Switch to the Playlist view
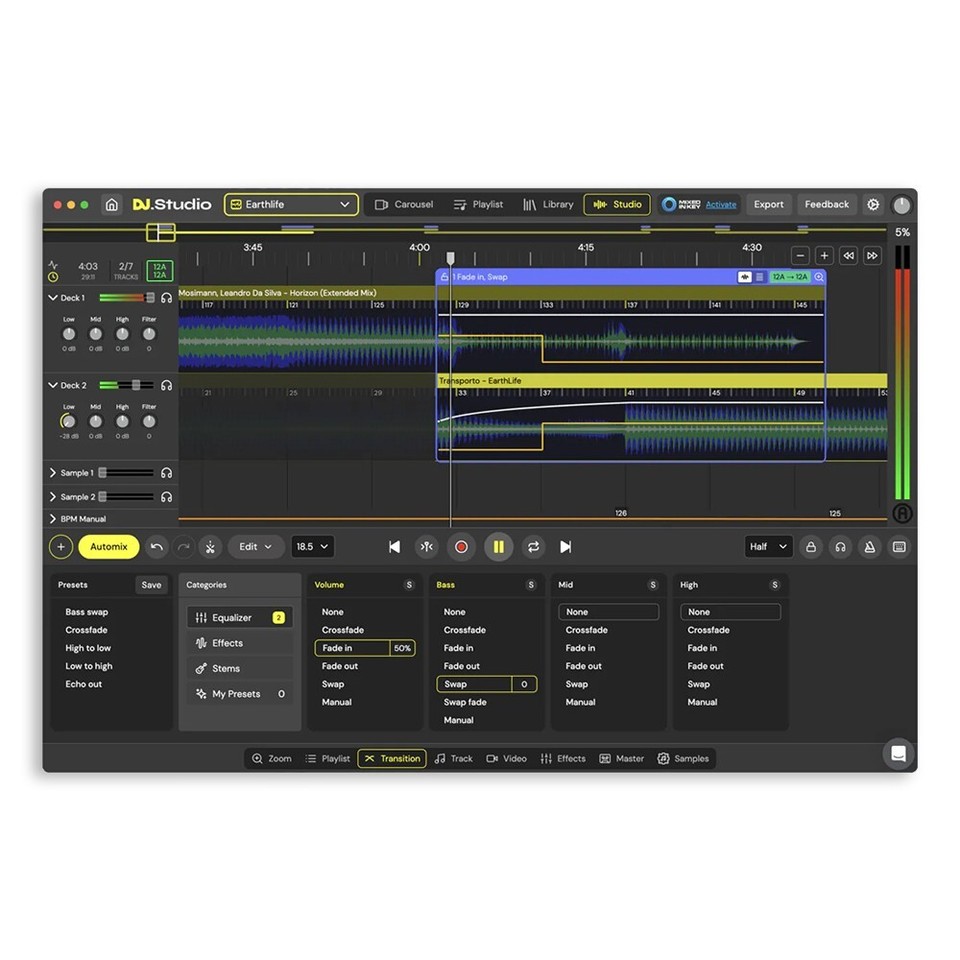 [x=478, y=204]
